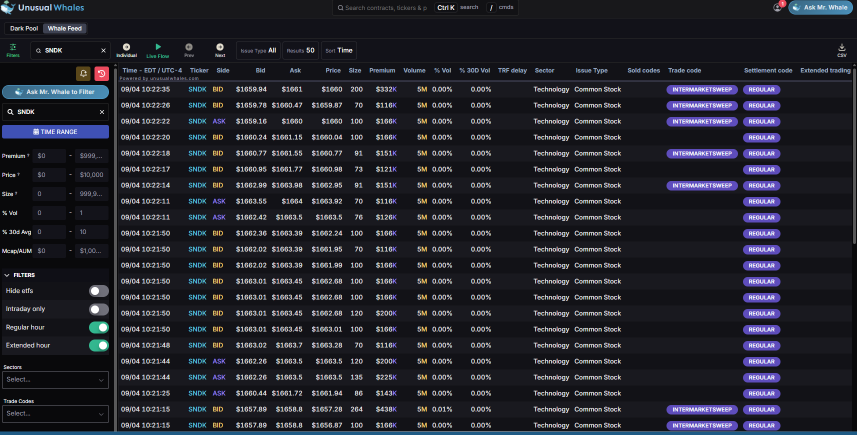Switch to Individual view mode

(x=126, y=50)
